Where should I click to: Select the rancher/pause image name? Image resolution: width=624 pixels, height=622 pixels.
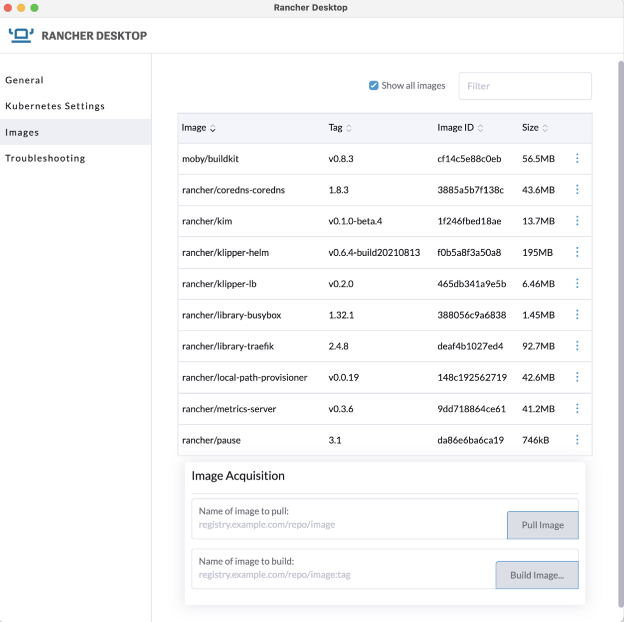click(x=211, y=440)
